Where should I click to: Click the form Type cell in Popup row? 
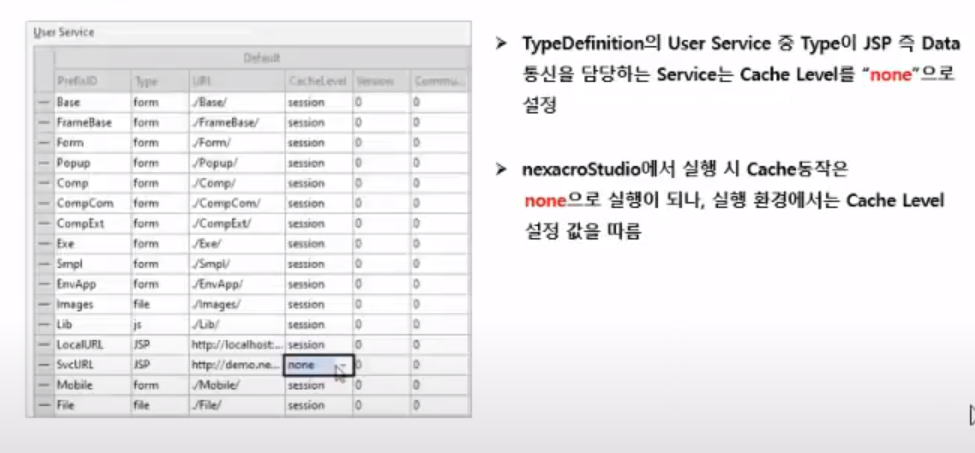(x=160, y=163)
